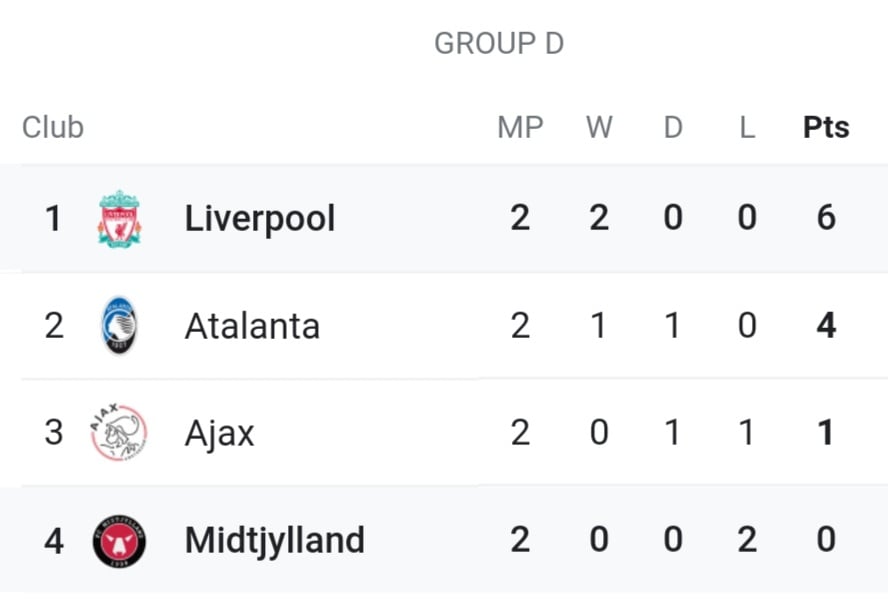Click the MP column header
Viewport: 888px width, 608px height.
click(520, 127)
